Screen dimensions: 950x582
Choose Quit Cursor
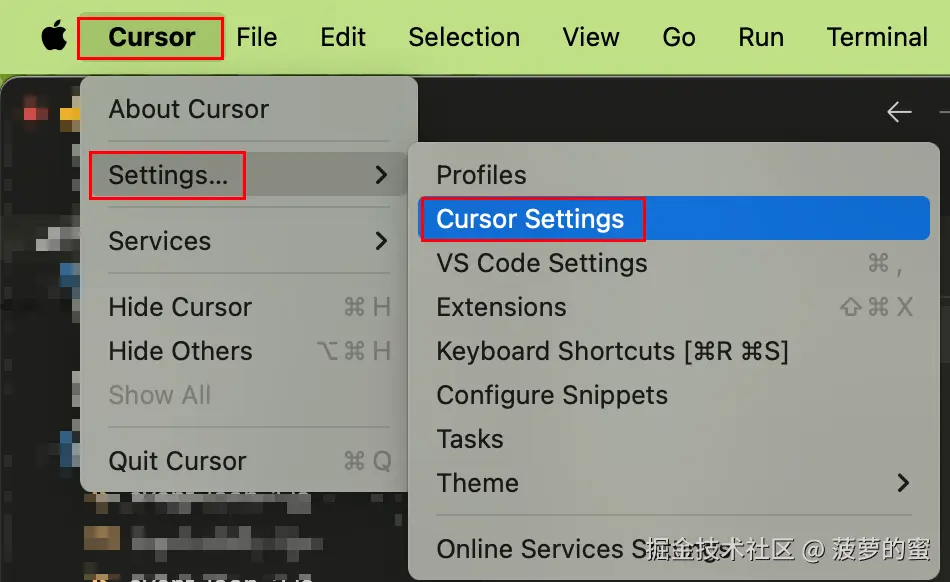177,461
